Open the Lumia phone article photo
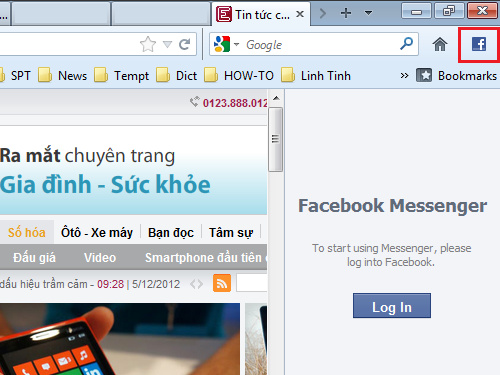The width and height of the screenshot is (500, 375). (120, 339)
